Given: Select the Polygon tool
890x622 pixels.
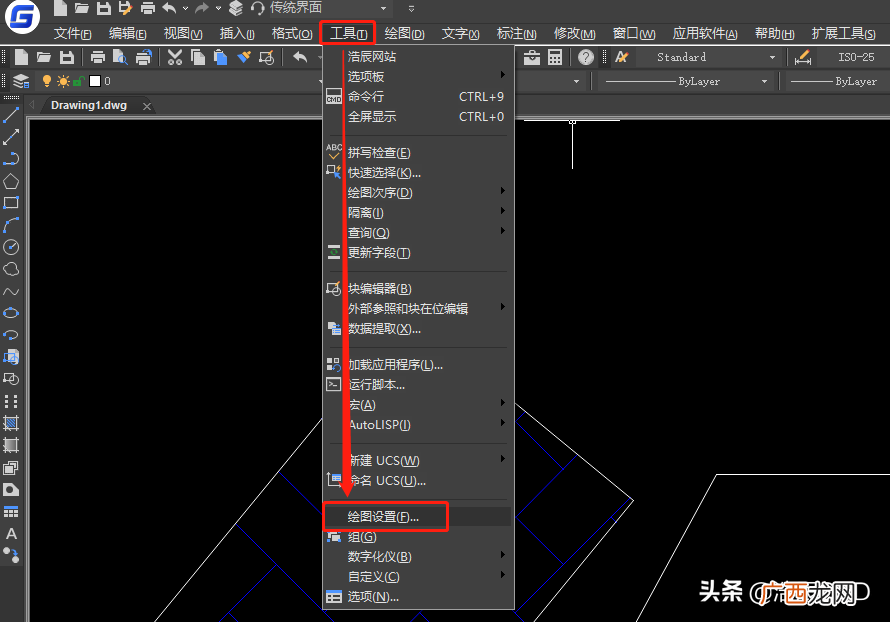Looking at the screenshot, I should tap(11, 181).
